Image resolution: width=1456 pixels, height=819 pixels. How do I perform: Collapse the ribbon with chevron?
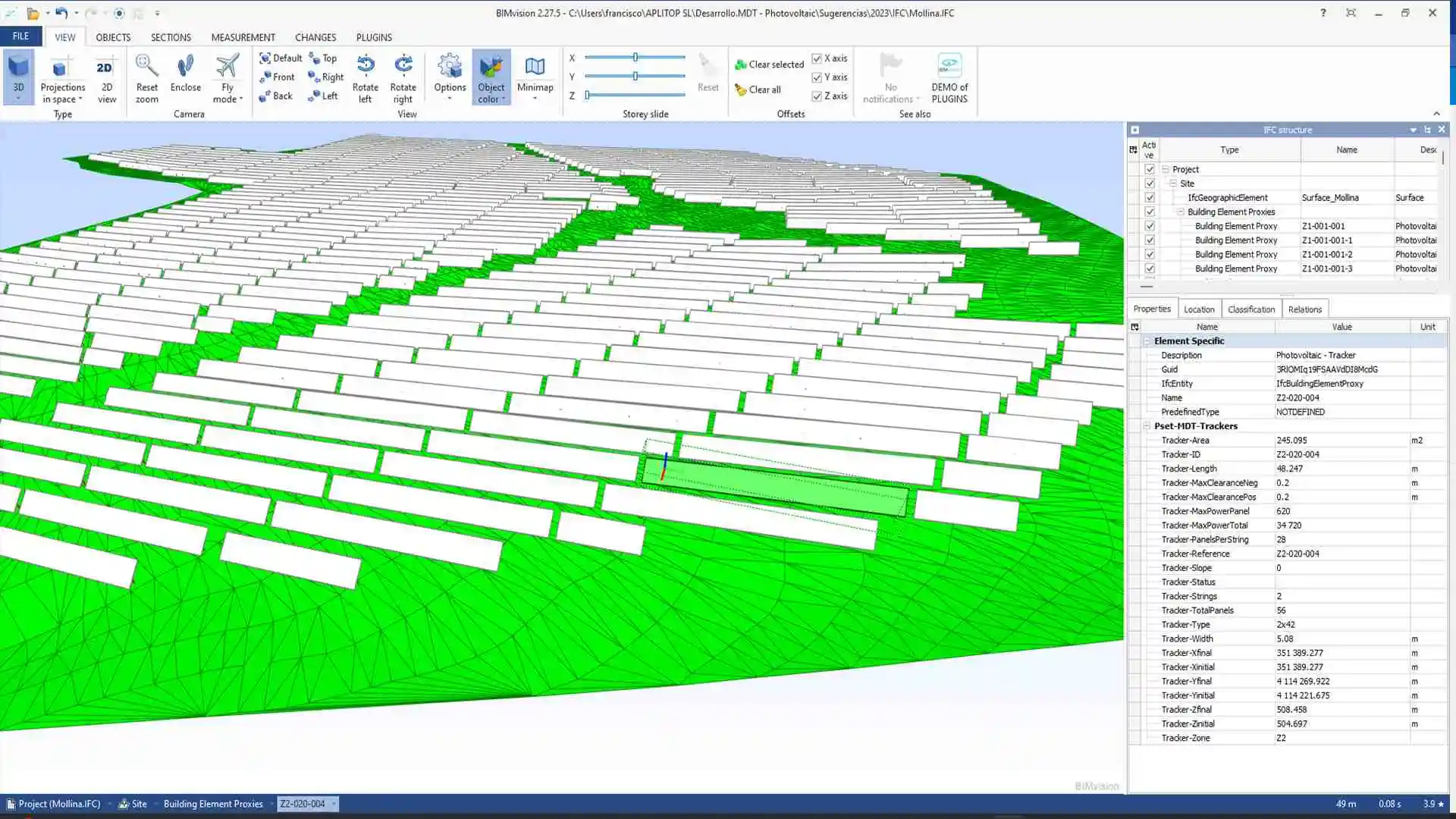pos(1436,114)
